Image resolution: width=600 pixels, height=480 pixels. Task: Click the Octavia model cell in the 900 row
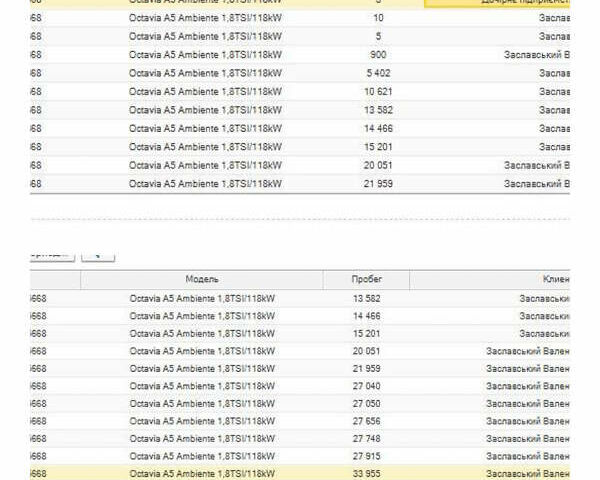(x=205, y=54)
